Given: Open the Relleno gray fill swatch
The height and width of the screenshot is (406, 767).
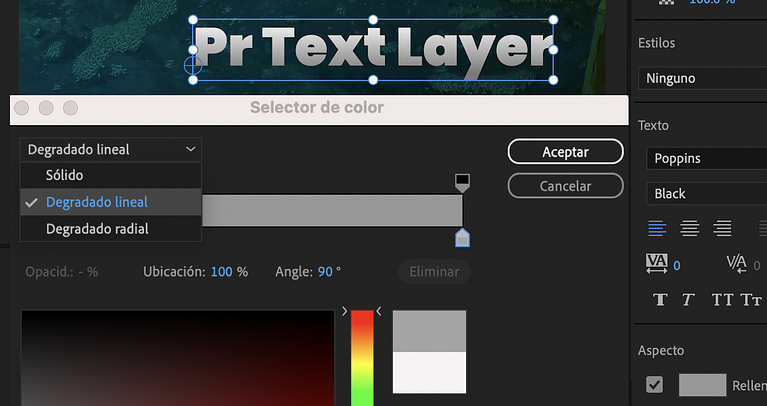Looking at the screenshot, I should (x=702, y=385).
